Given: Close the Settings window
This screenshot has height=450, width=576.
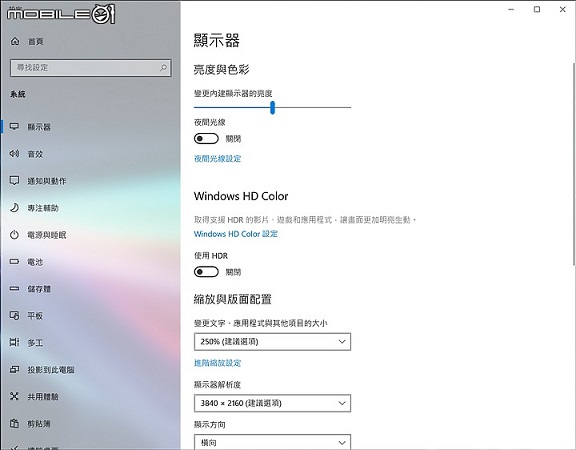Looking at the screenshot, I should pyautogui.click(x=562, y=10).
